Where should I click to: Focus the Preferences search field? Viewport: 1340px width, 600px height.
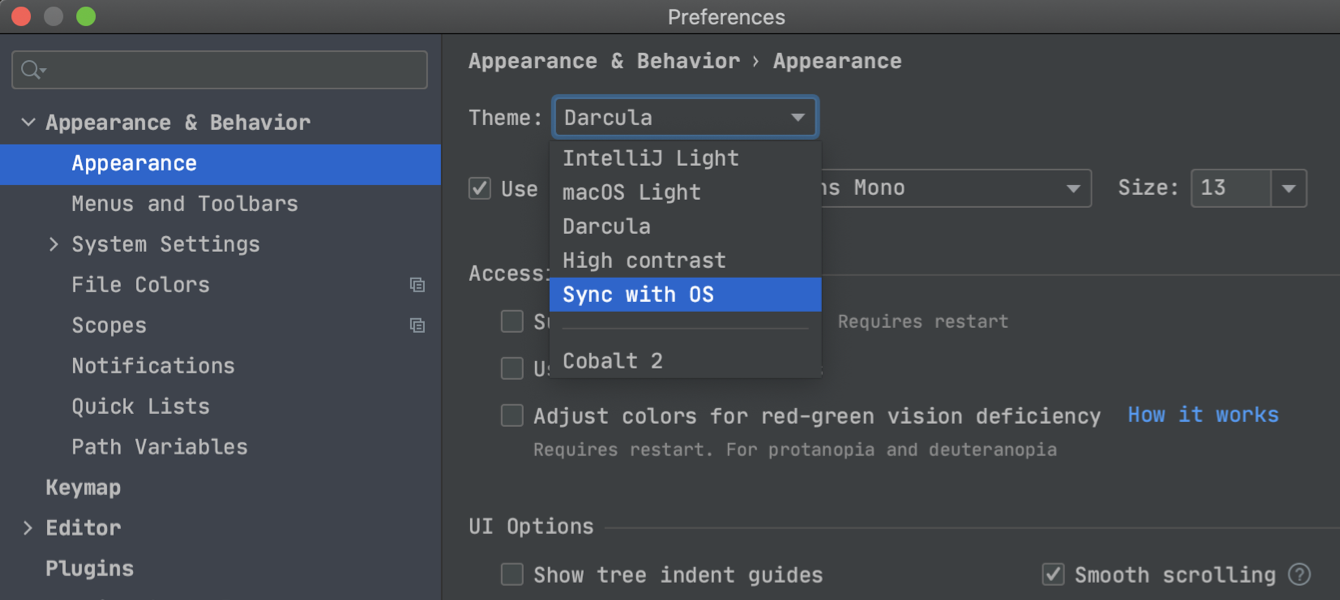pos(220,69)
